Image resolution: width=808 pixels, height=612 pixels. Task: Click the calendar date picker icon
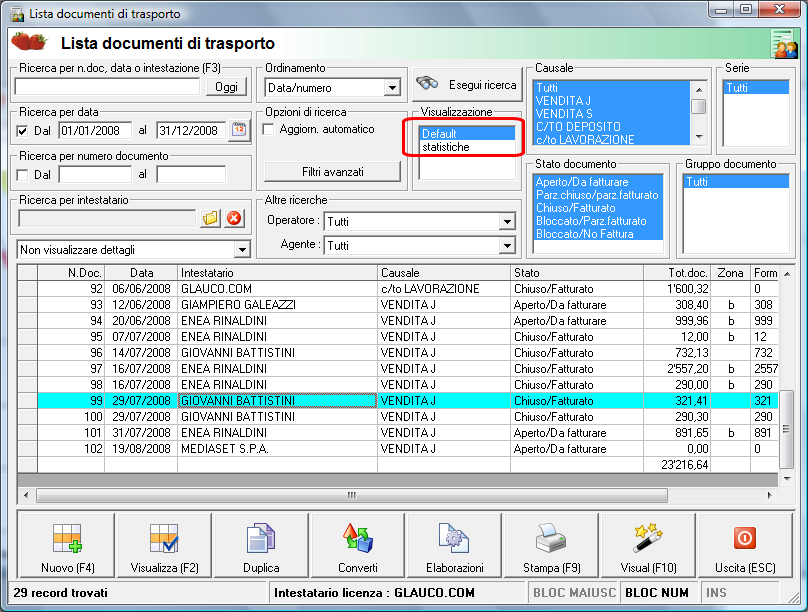tap(239, 130)
